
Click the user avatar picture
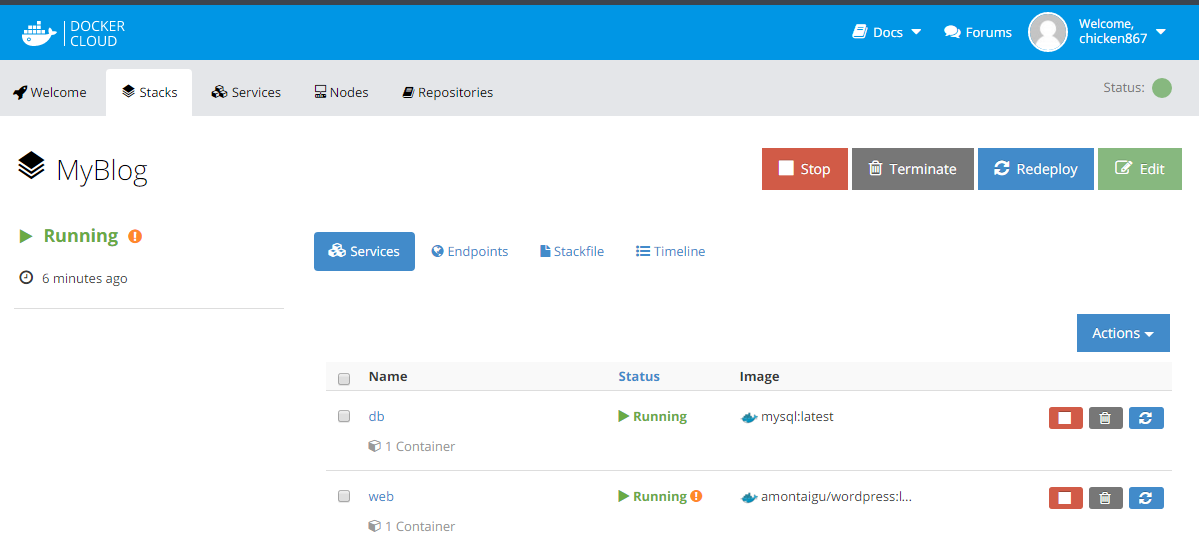(x=1048, y=32)
